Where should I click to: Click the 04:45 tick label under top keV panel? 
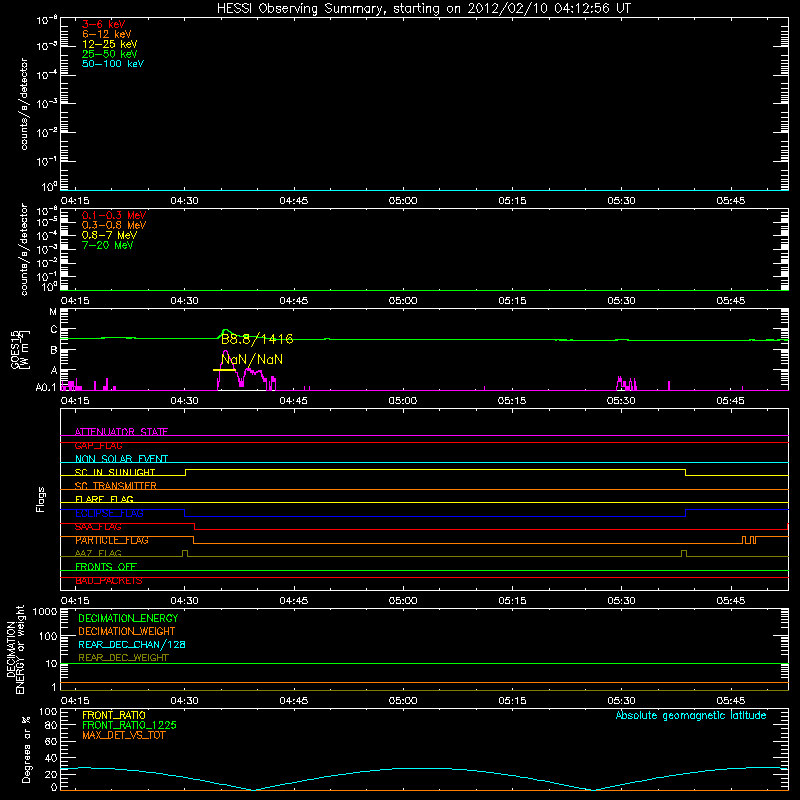tap(293, 201)
